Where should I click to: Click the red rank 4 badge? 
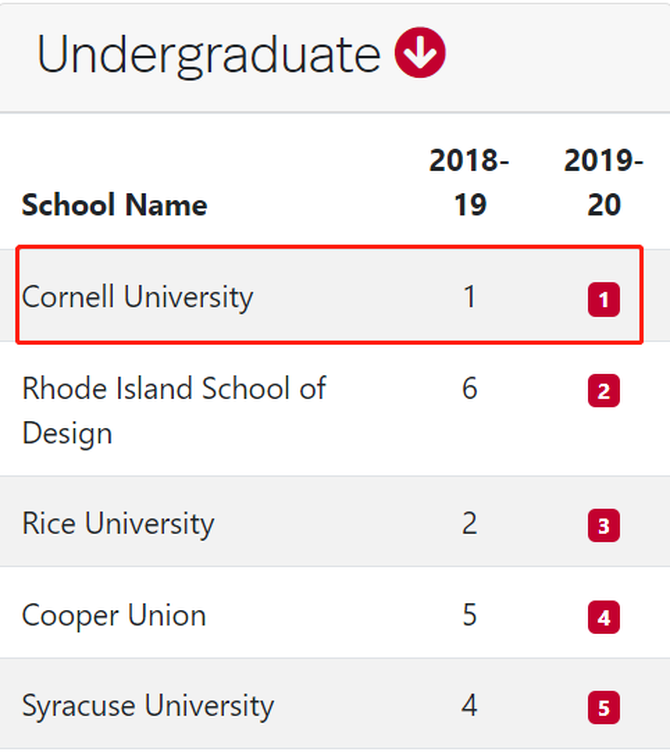(603, 617)
